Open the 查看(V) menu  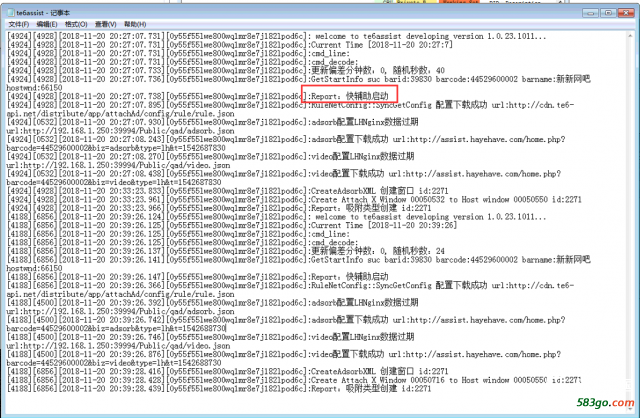106,24
